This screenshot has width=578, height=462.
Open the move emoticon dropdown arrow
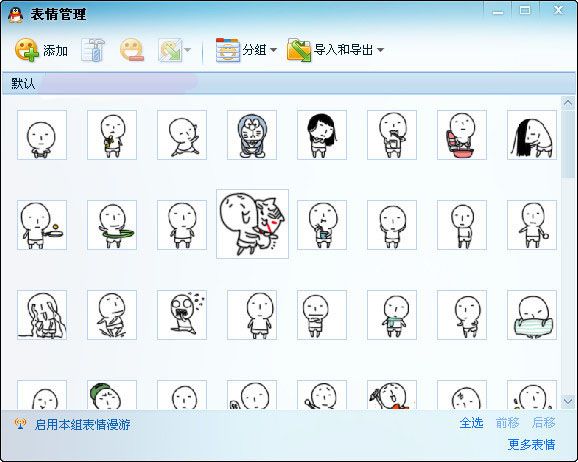point(188,50)
